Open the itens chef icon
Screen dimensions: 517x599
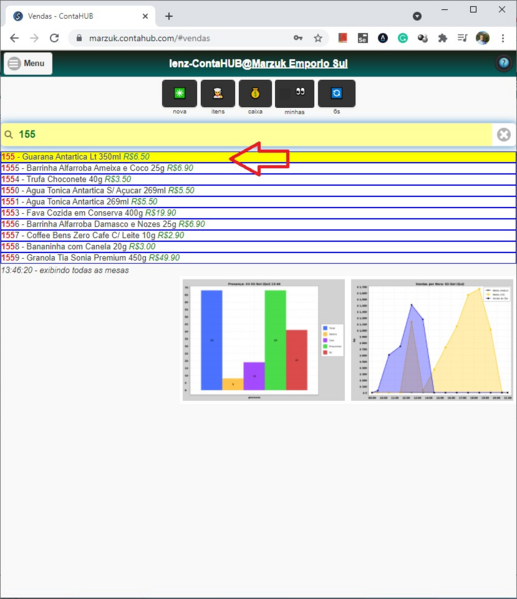coord(218,93)
